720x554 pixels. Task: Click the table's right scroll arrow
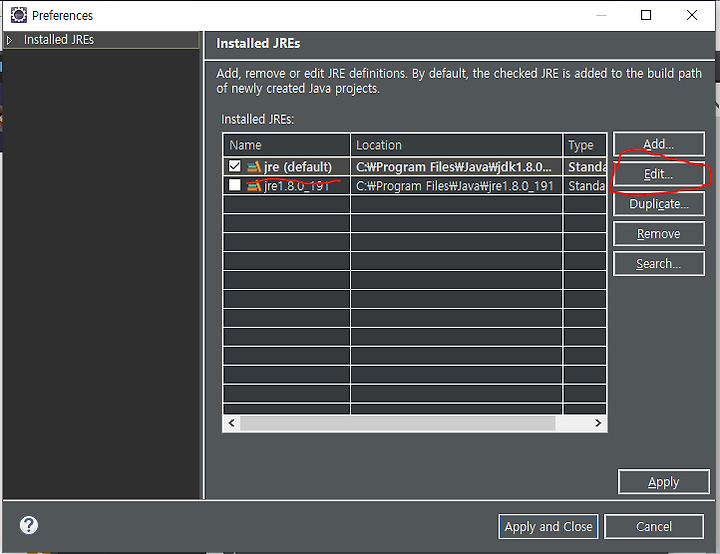598,423
